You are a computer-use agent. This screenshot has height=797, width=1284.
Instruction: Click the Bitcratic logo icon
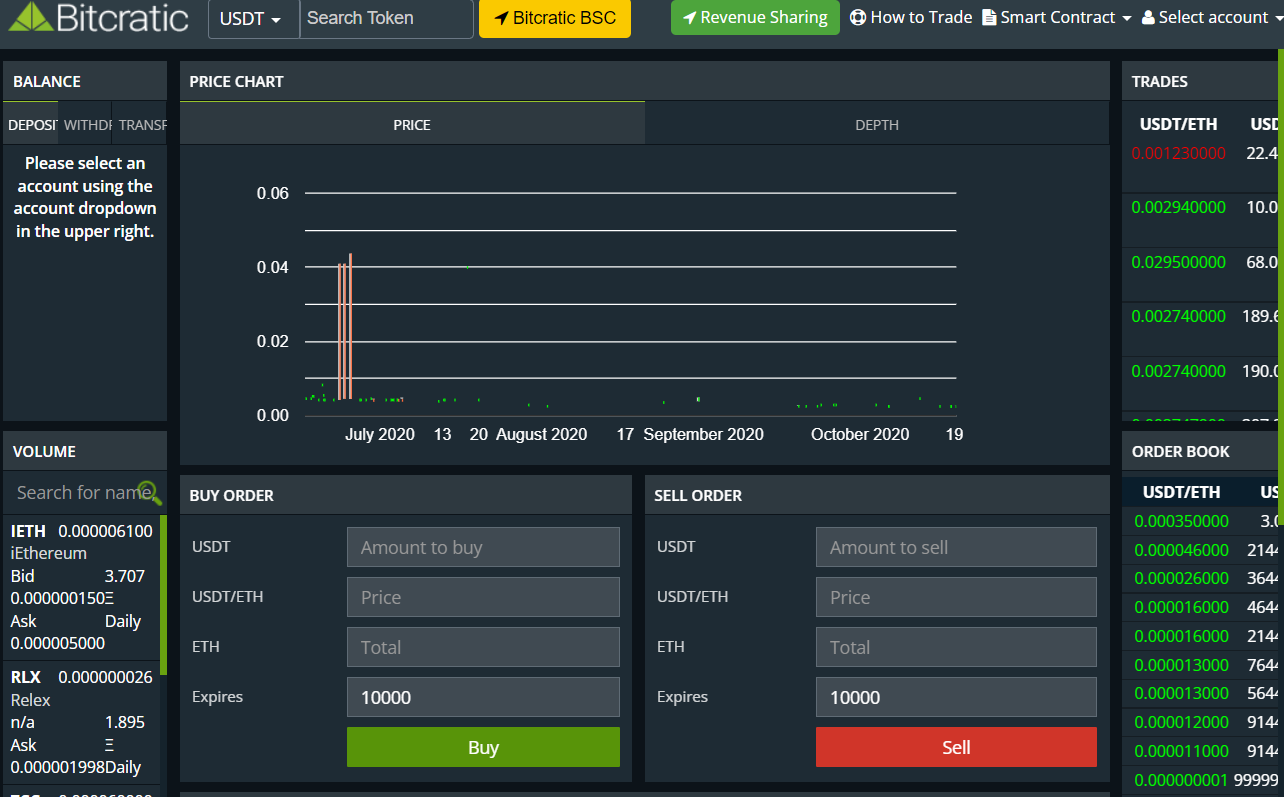coord(29,17)
